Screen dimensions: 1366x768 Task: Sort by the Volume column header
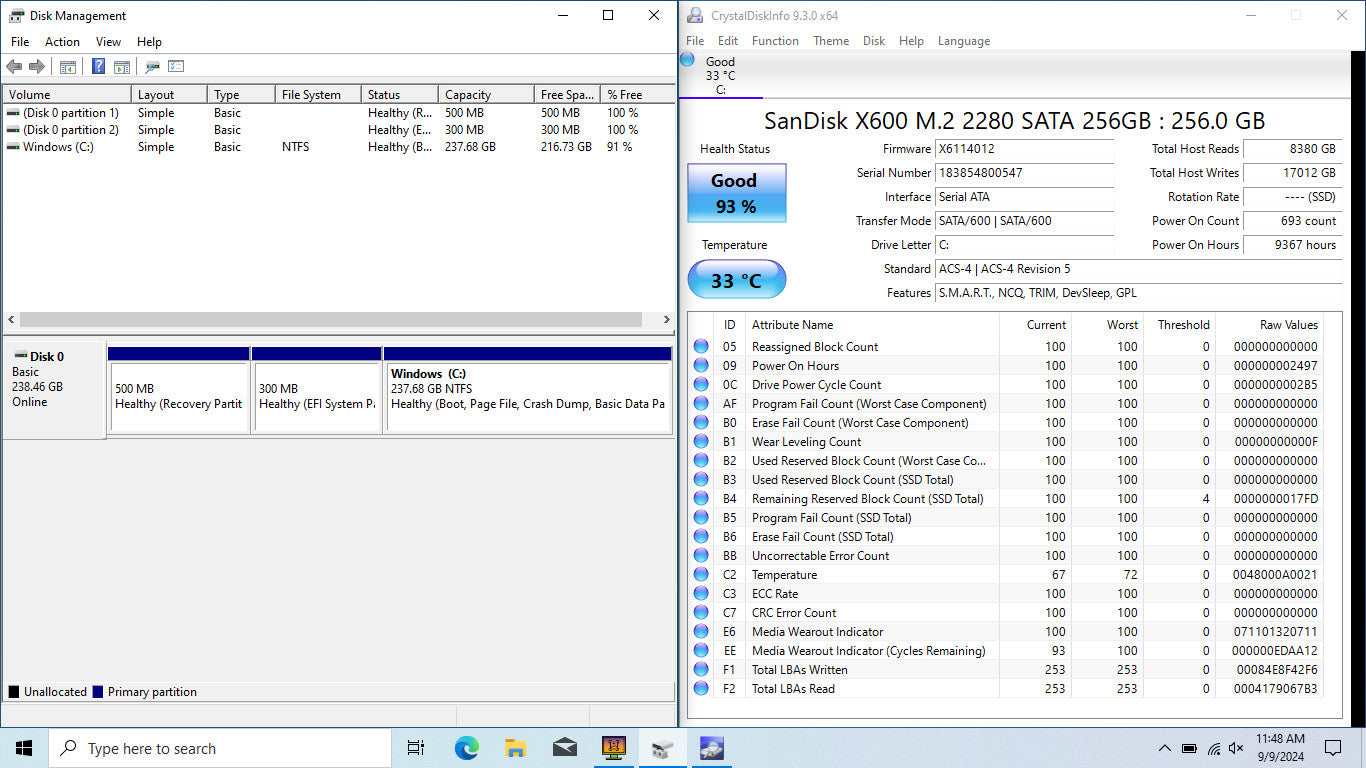[x=67, y=95]
